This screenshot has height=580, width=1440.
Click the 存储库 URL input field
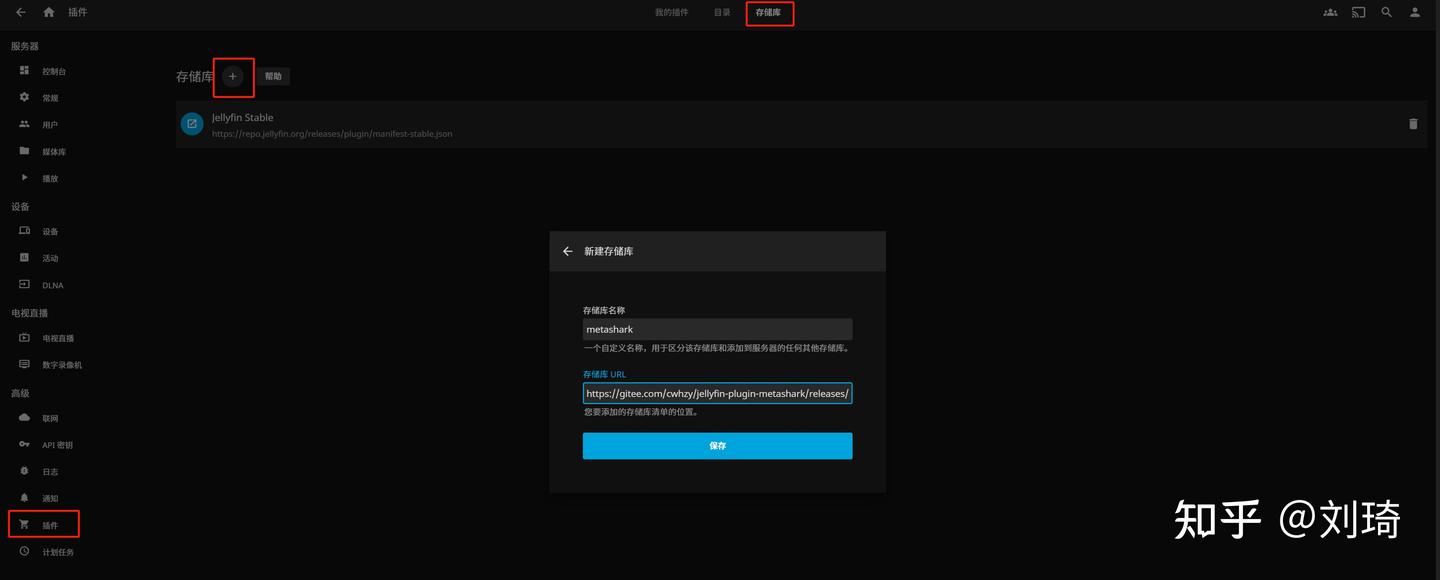[x=717, y=393]
